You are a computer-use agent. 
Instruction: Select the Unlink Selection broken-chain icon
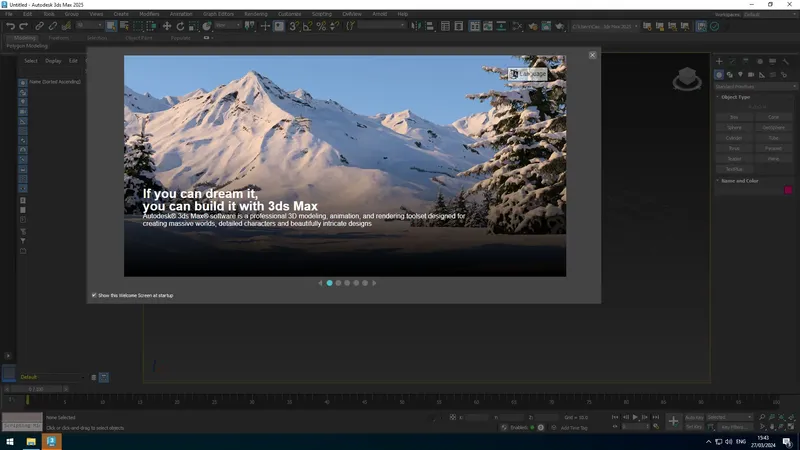tap(53, 26)
